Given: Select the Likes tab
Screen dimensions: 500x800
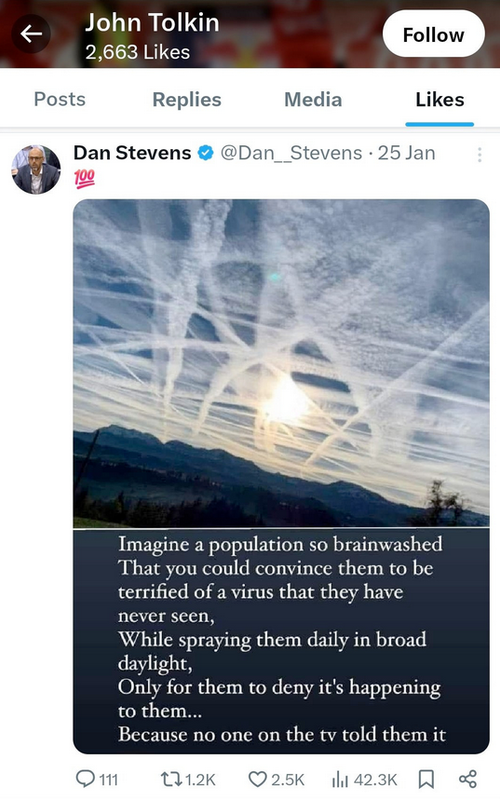Looking at the screenshot, I should tap(439, 99).
